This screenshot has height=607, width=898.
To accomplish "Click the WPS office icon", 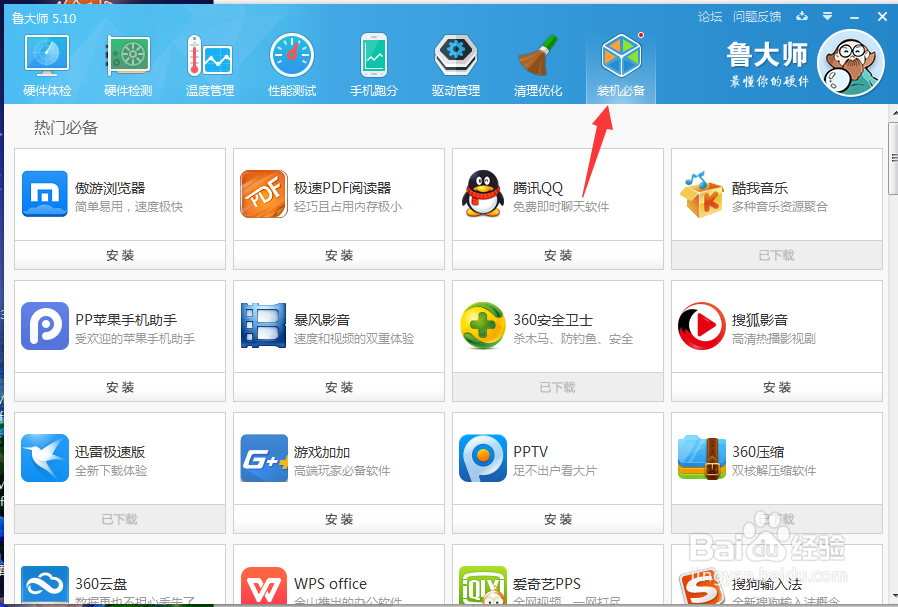I will [264, 585].
